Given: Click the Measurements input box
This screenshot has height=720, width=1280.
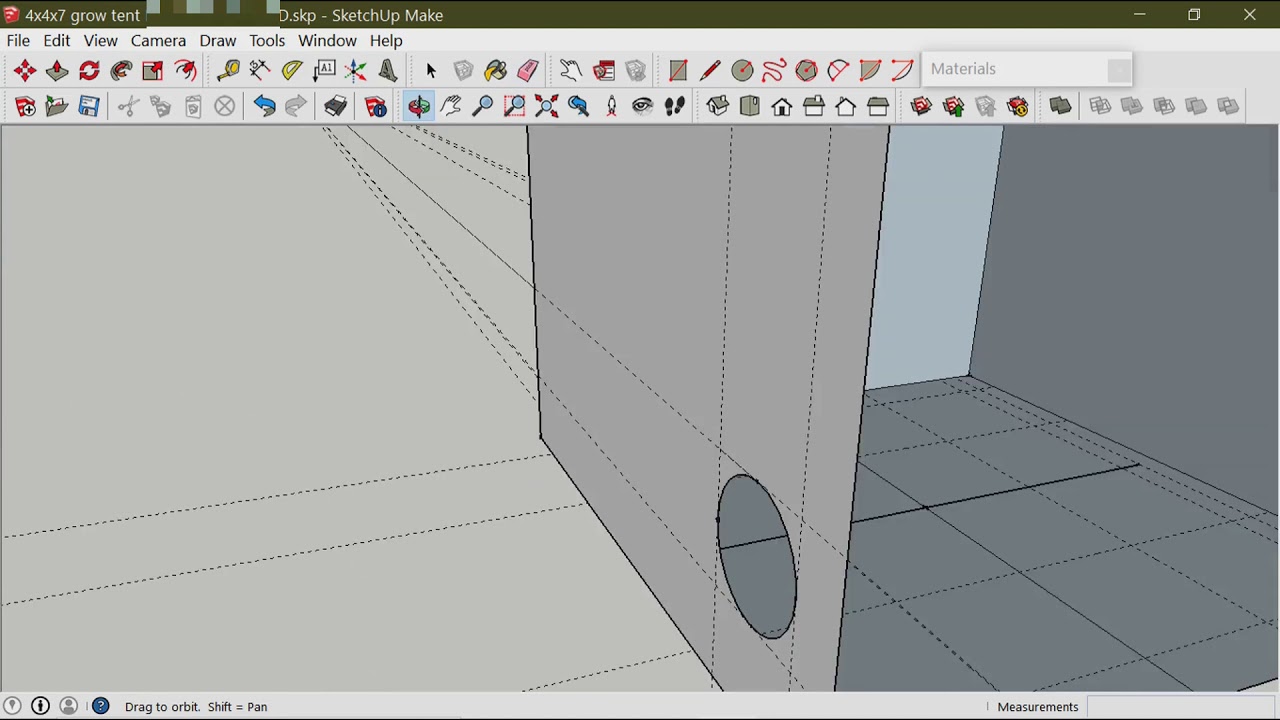Looking at the screenshot, I should coord(1182,707).
